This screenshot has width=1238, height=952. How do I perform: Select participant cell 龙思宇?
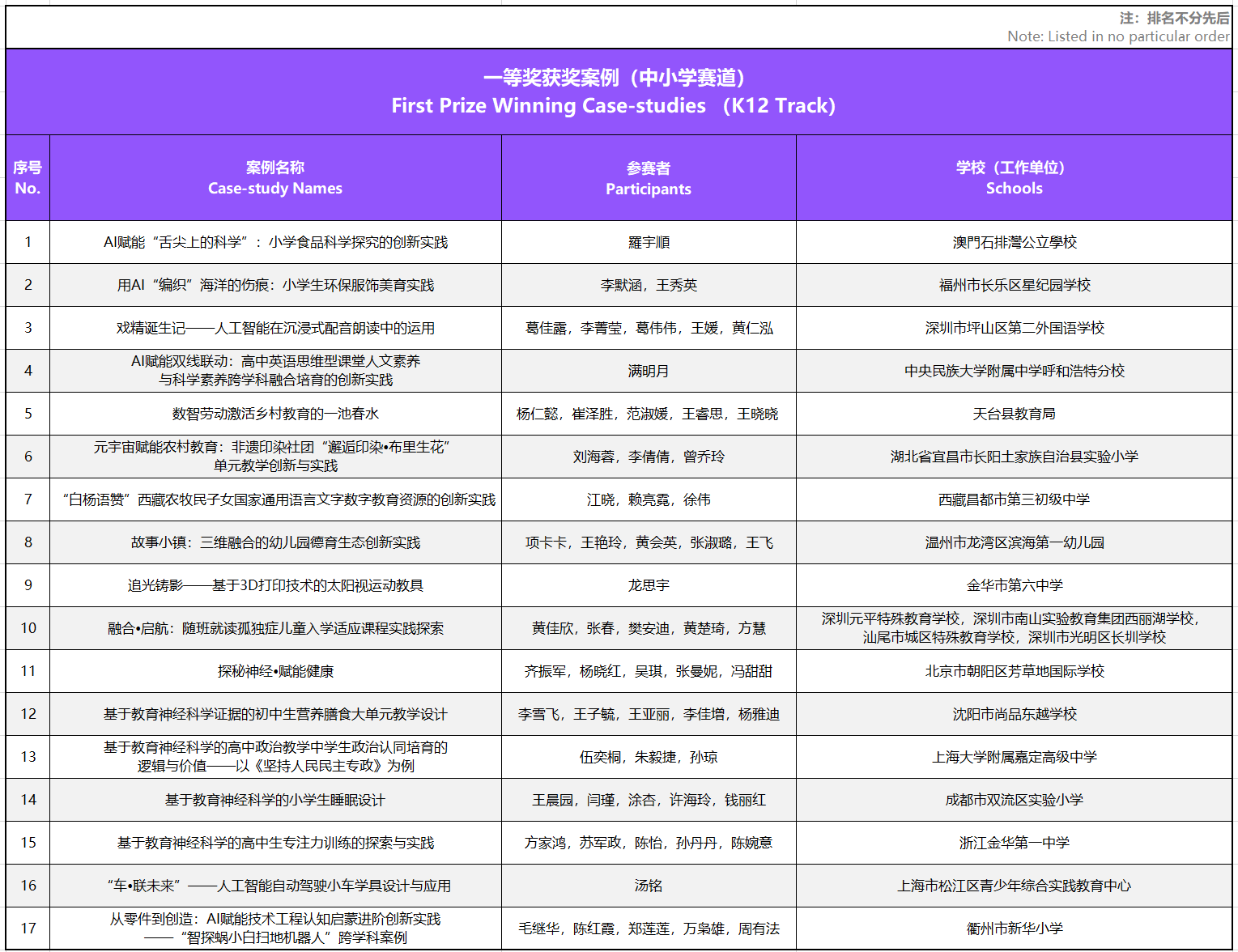pos(649,585)
